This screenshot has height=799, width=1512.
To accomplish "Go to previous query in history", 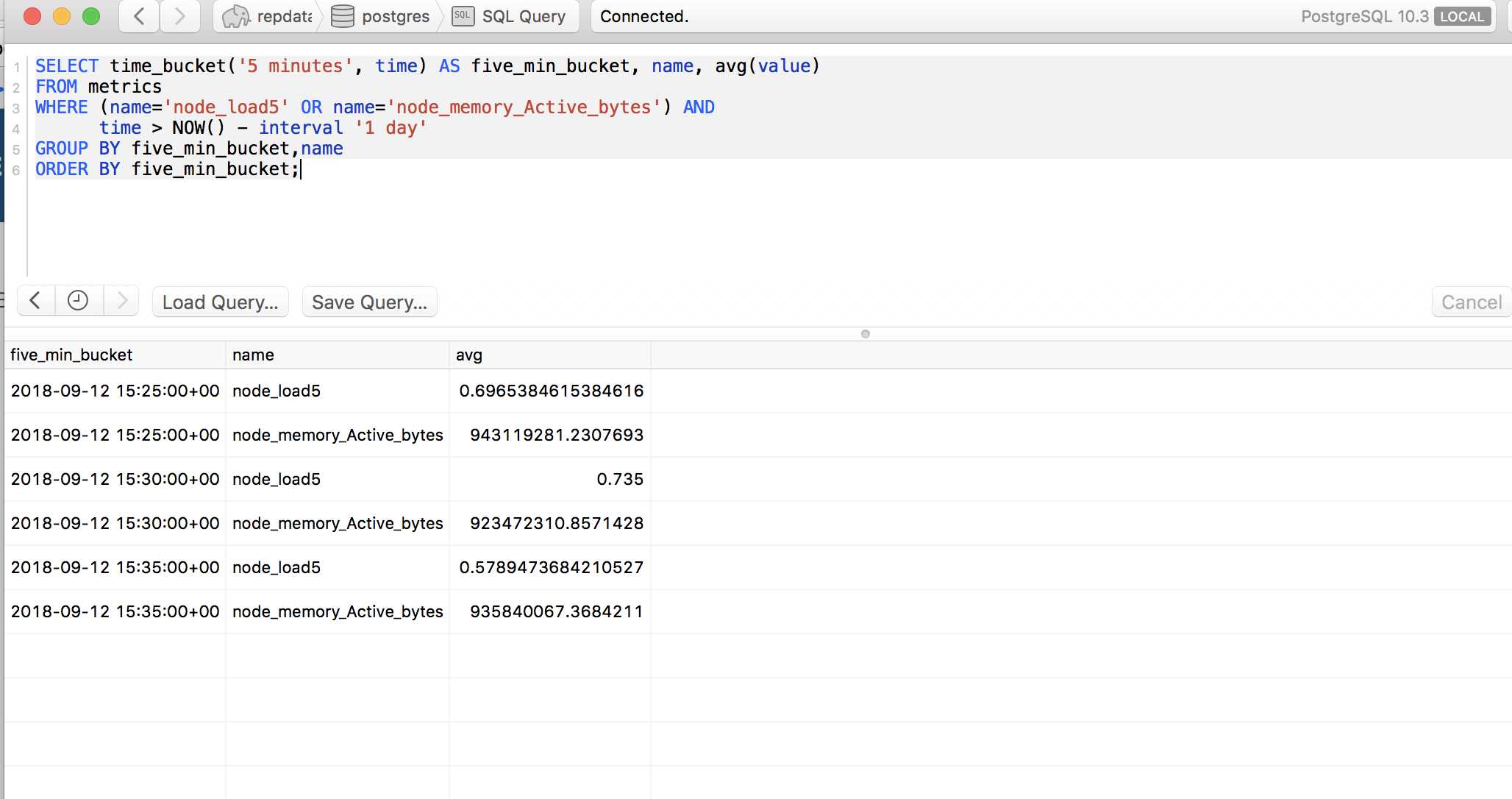I will (35, 301).
